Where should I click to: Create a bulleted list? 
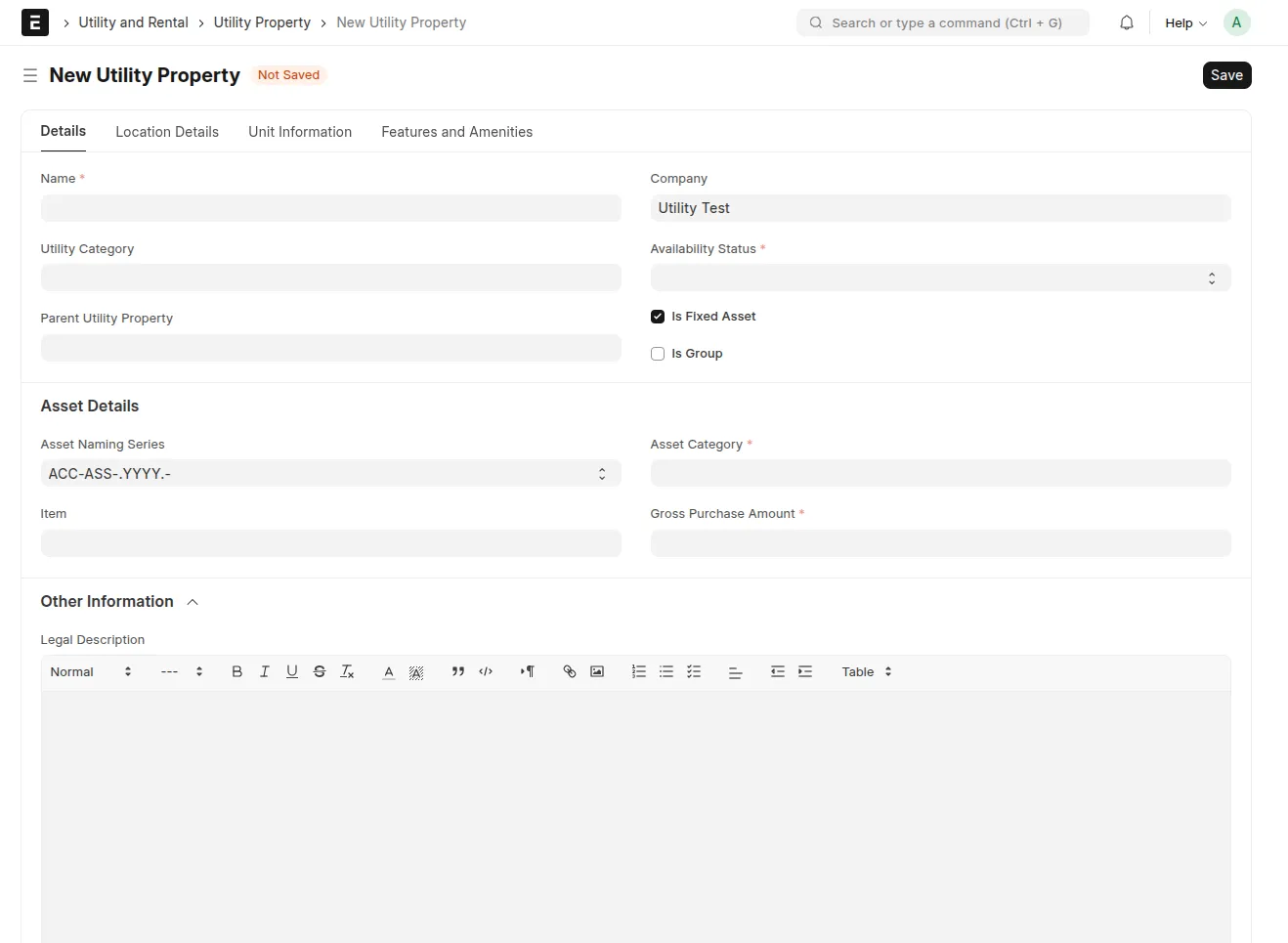pyautogui.click(x=666, y=671)
